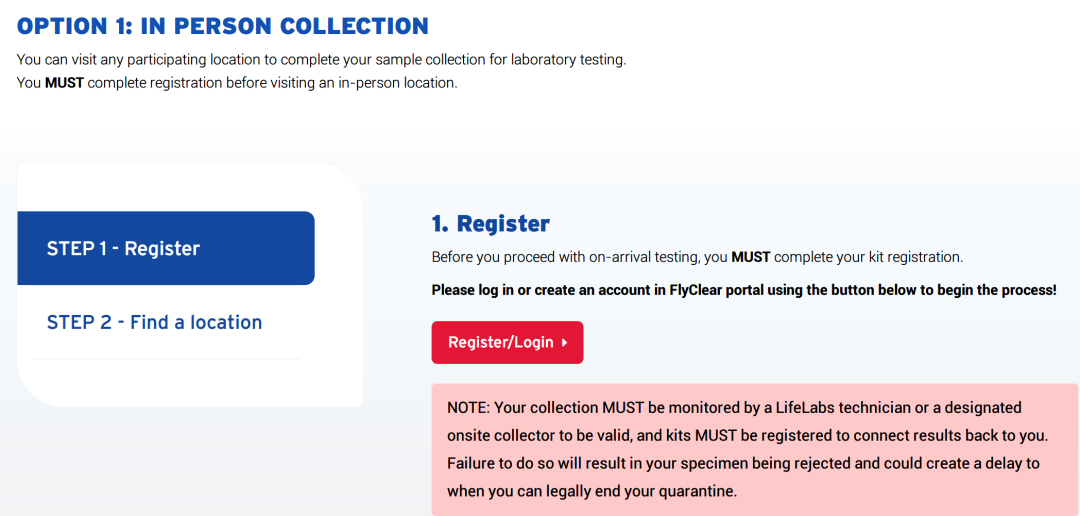Click the OPTION 1: IN PERSON COLLECTION heading
The height and width of the screenshot is (516, 1080).
click(222, 26)
